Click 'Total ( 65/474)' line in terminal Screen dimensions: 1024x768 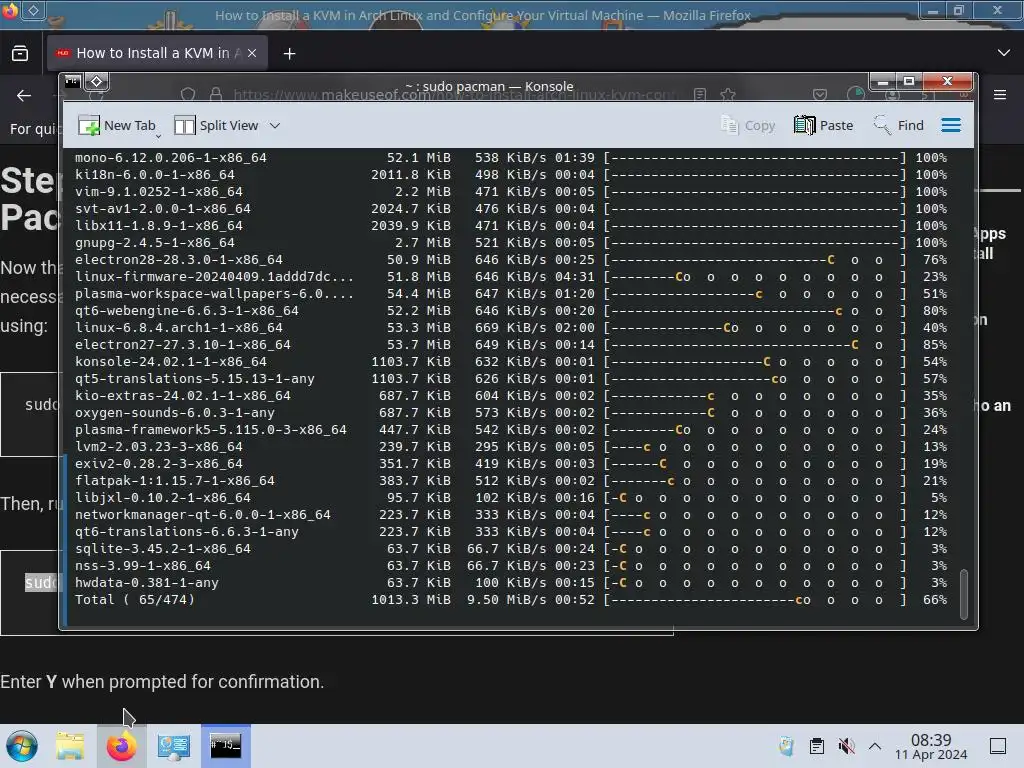pos(511,600)
